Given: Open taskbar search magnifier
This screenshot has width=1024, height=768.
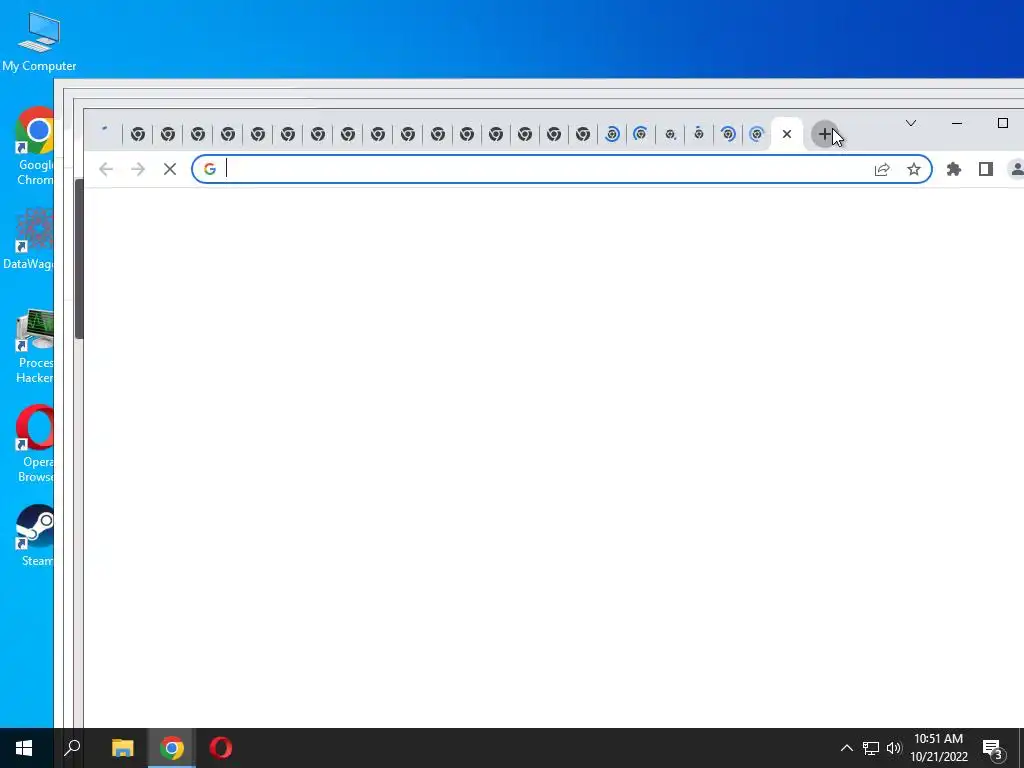Looking at the screenshot, I should coord(72,748).
